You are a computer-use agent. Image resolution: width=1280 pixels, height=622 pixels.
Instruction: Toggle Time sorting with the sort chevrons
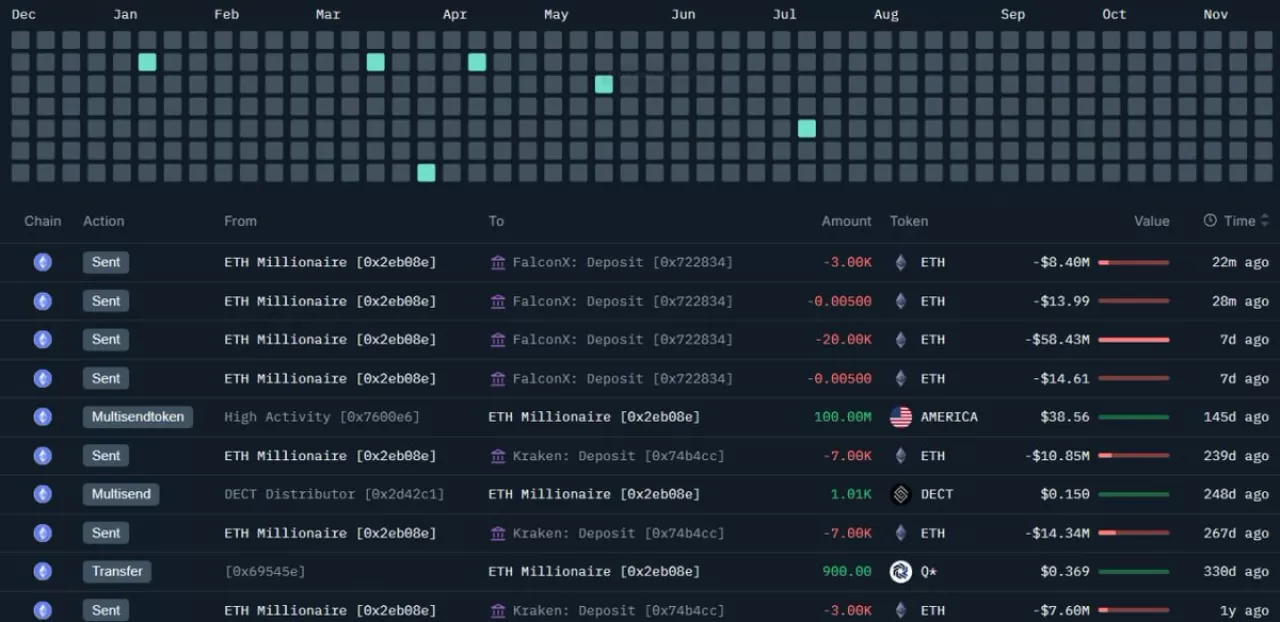coord(1262,221)
